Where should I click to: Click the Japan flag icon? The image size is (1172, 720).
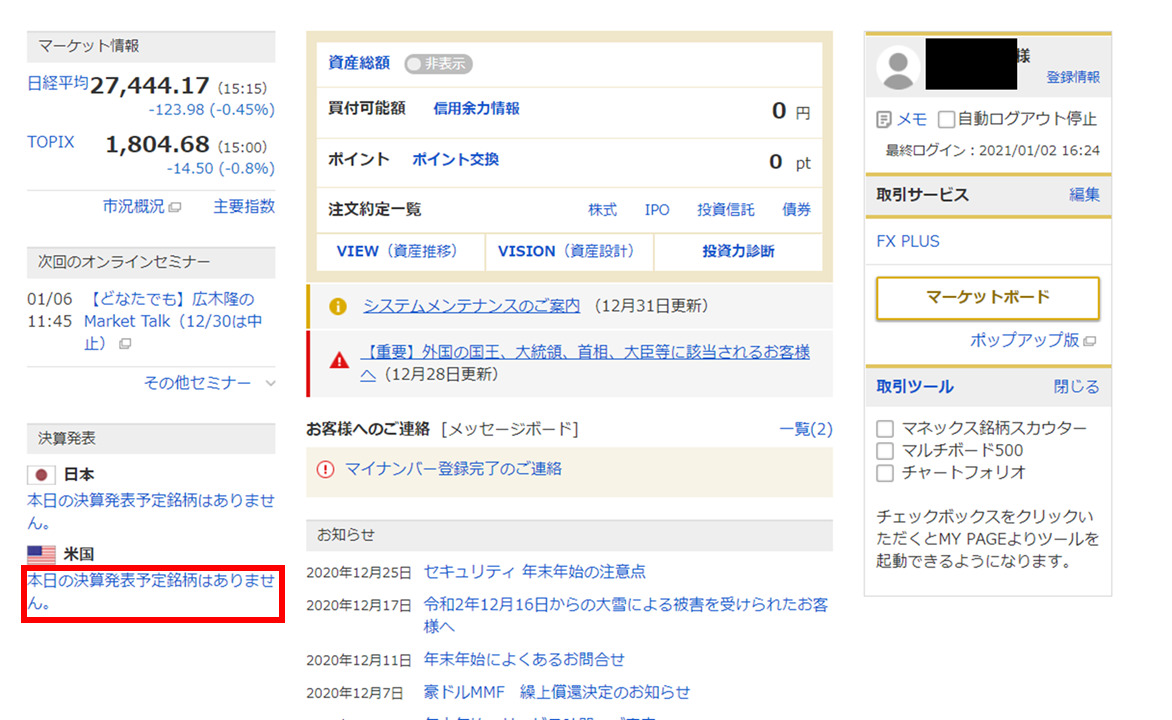coord(41,475)
